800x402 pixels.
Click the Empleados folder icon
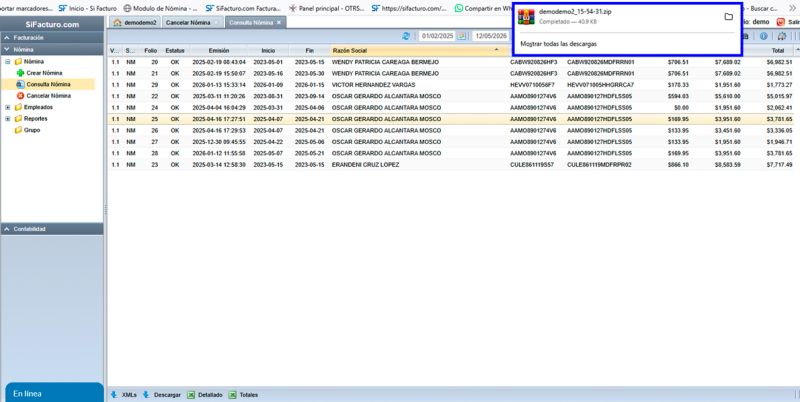coord(18,107)
